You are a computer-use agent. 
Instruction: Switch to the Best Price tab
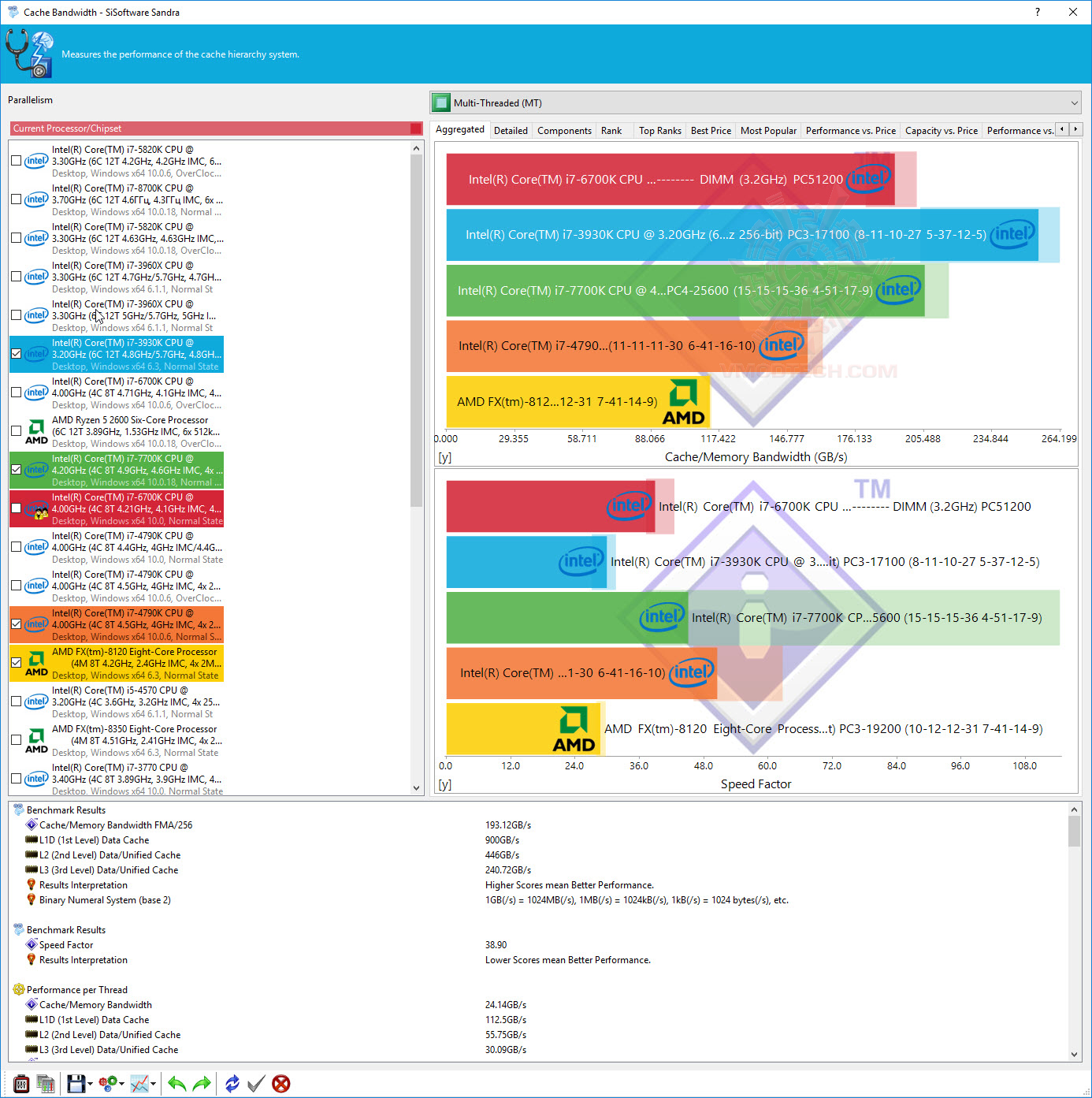click(x=711, y=131)
